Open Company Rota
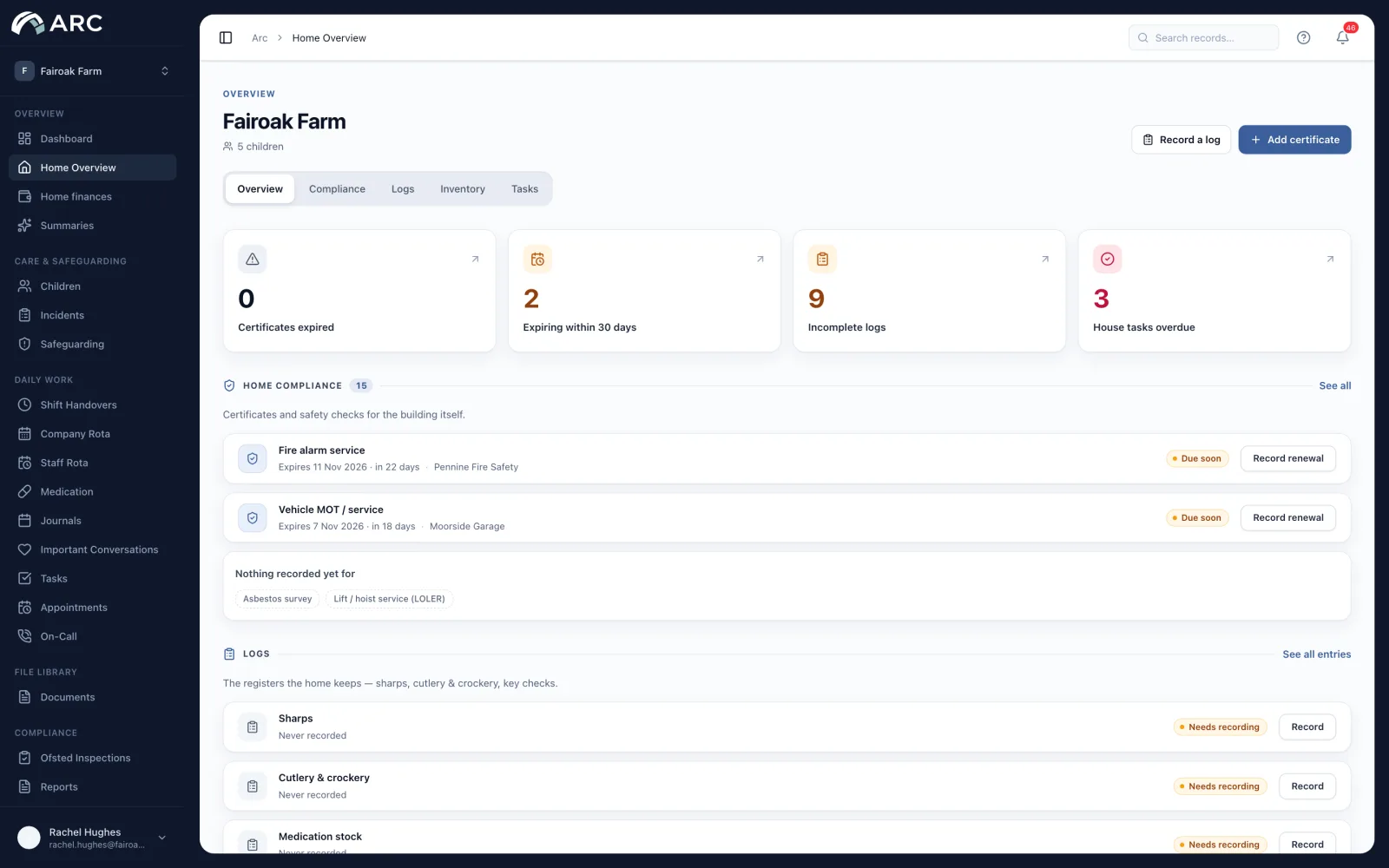The width and height of the screenshot is (1389, 868). tap(92, 434)
